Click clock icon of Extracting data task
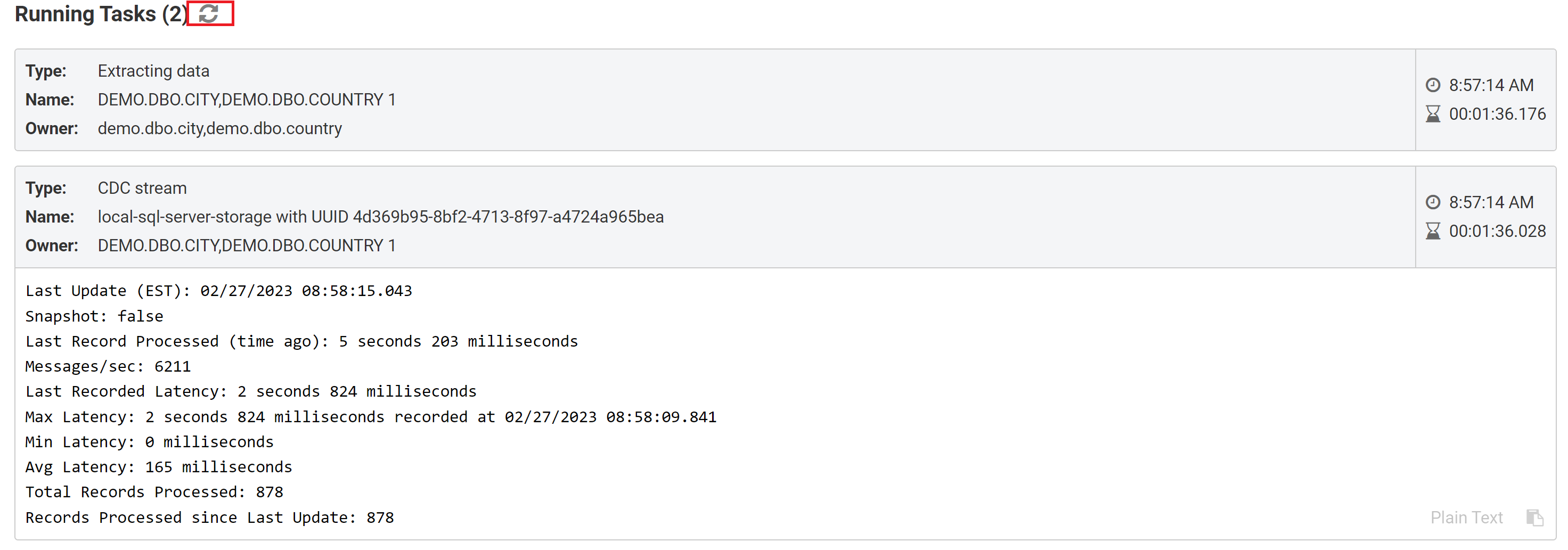This screenshot has width=1568, height=550. tap(1433, 85)
